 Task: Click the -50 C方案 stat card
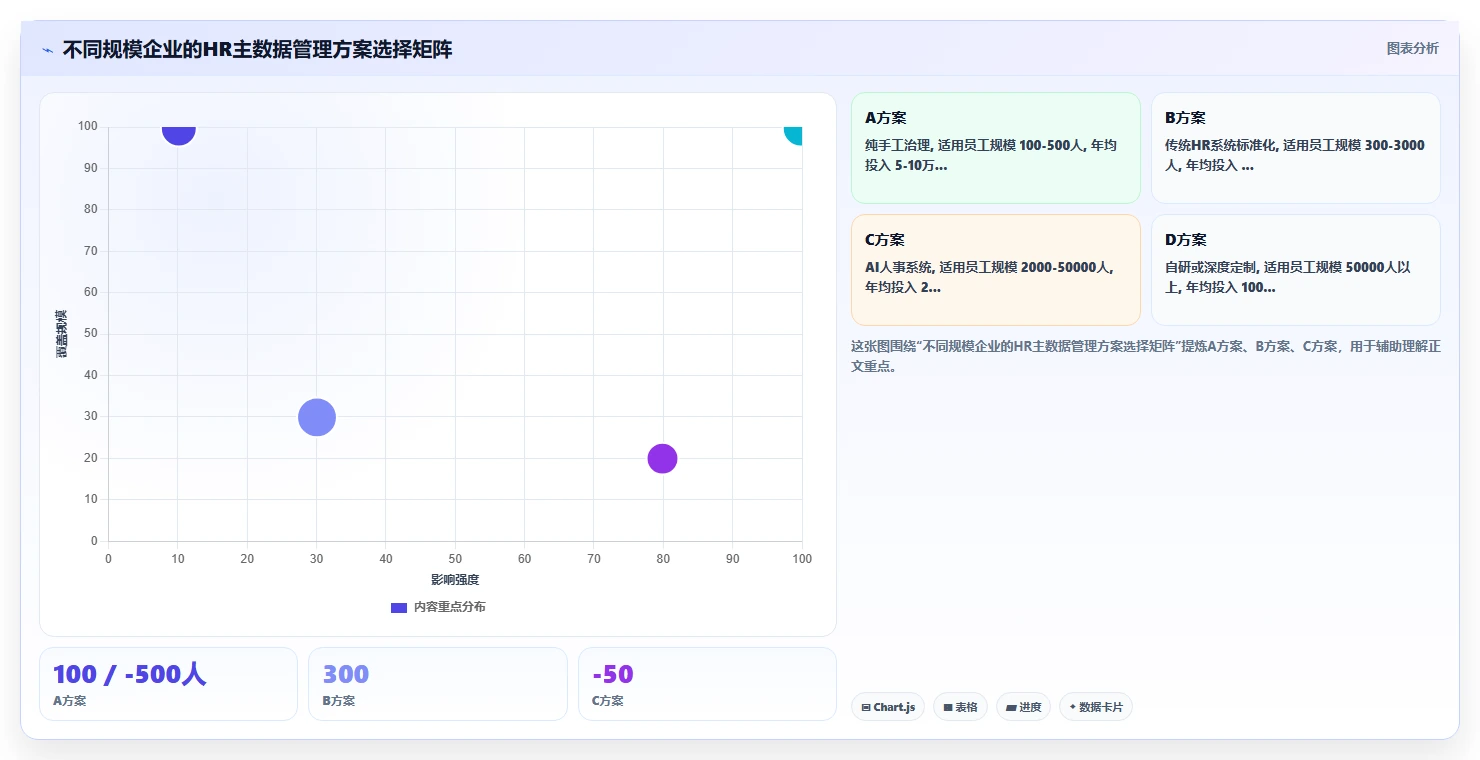707,684
